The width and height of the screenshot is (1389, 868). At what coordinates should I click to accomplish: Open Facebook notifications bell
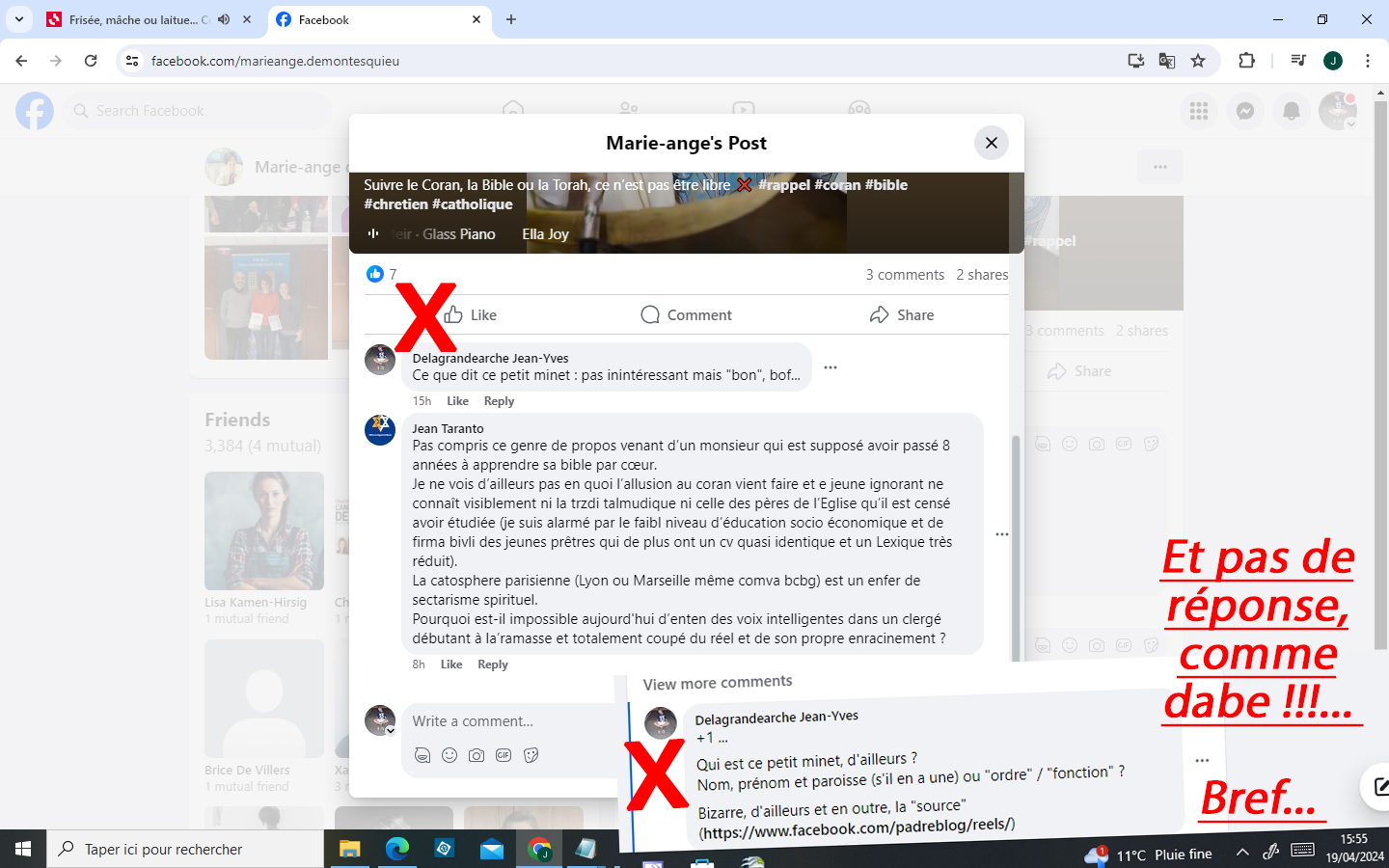tap(1292, 111)
